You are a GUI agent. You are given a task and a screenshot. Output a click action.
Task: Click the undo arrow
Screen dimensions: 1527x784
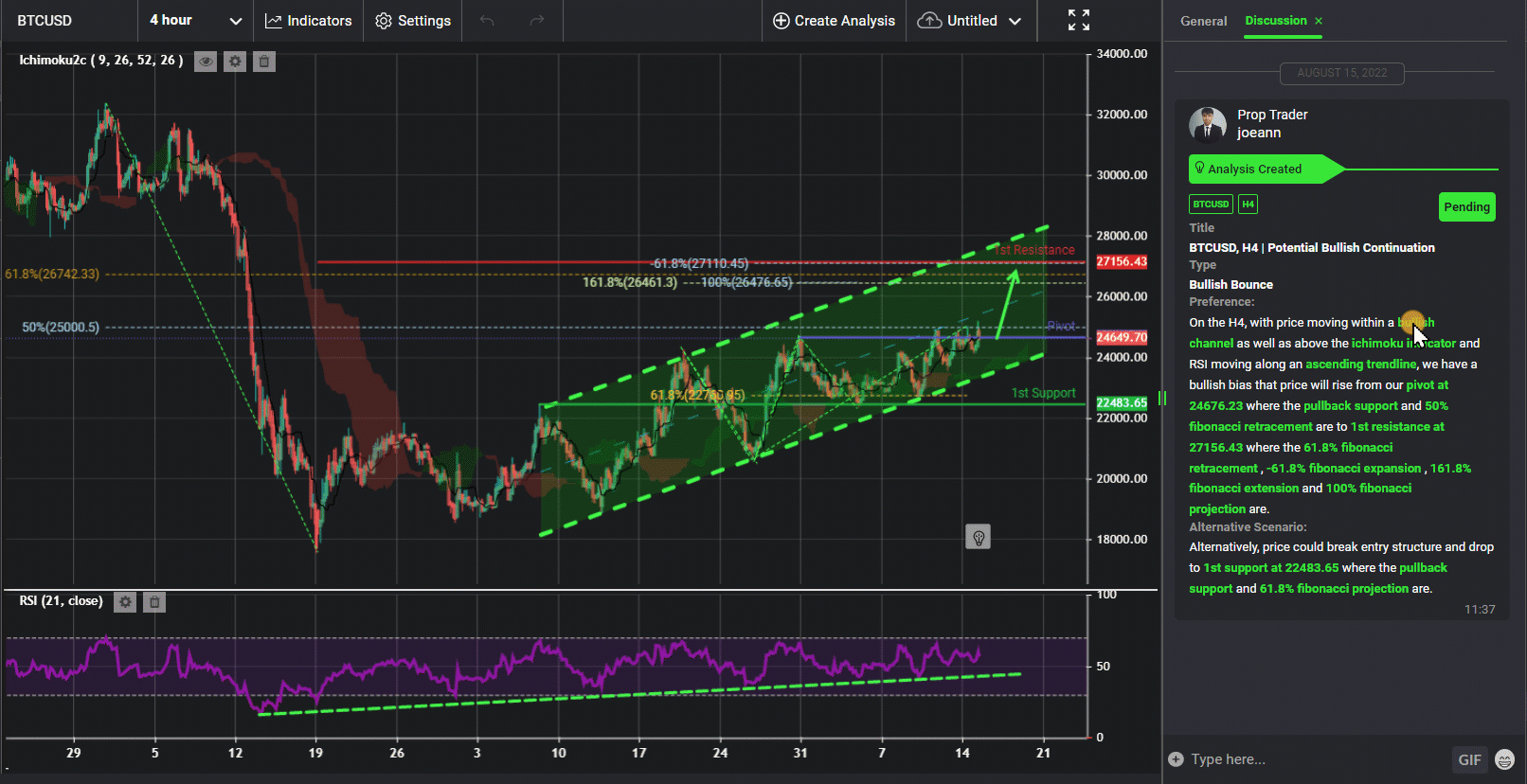coord(487,21)
